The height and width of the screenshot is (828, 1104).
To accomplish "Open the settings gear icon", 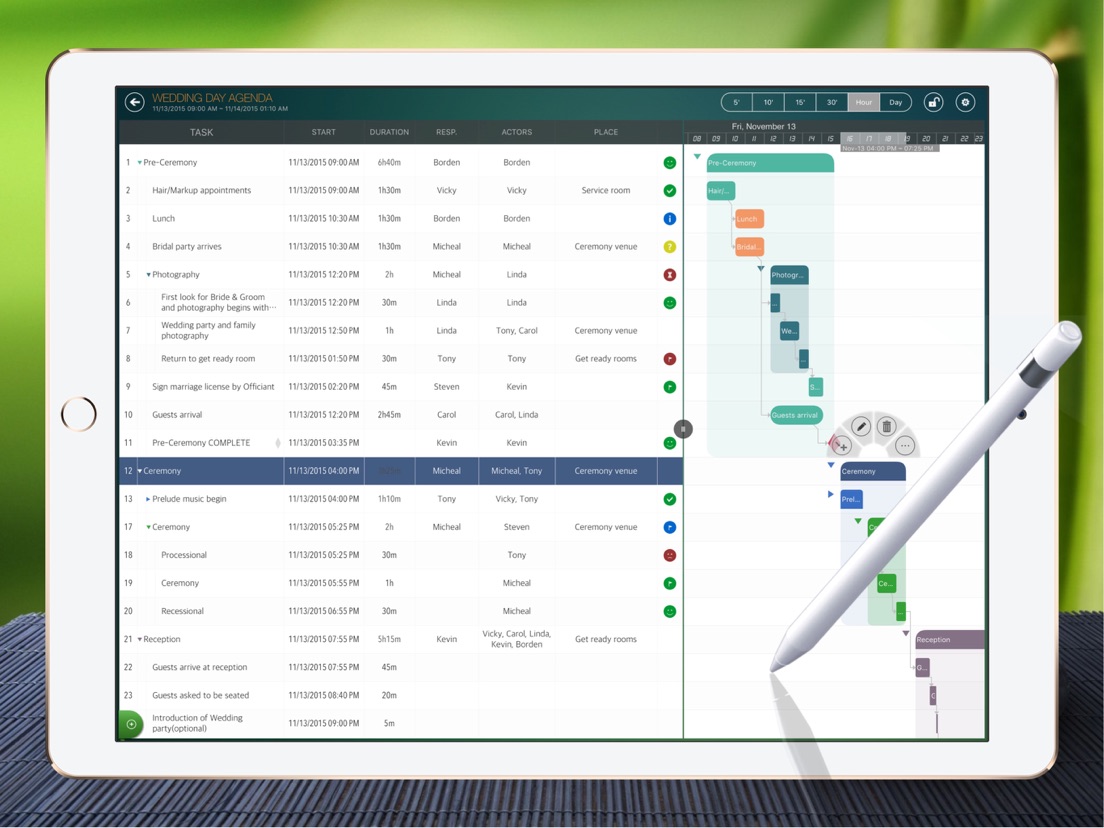I will pyautogui.click(x=965, y=102).
